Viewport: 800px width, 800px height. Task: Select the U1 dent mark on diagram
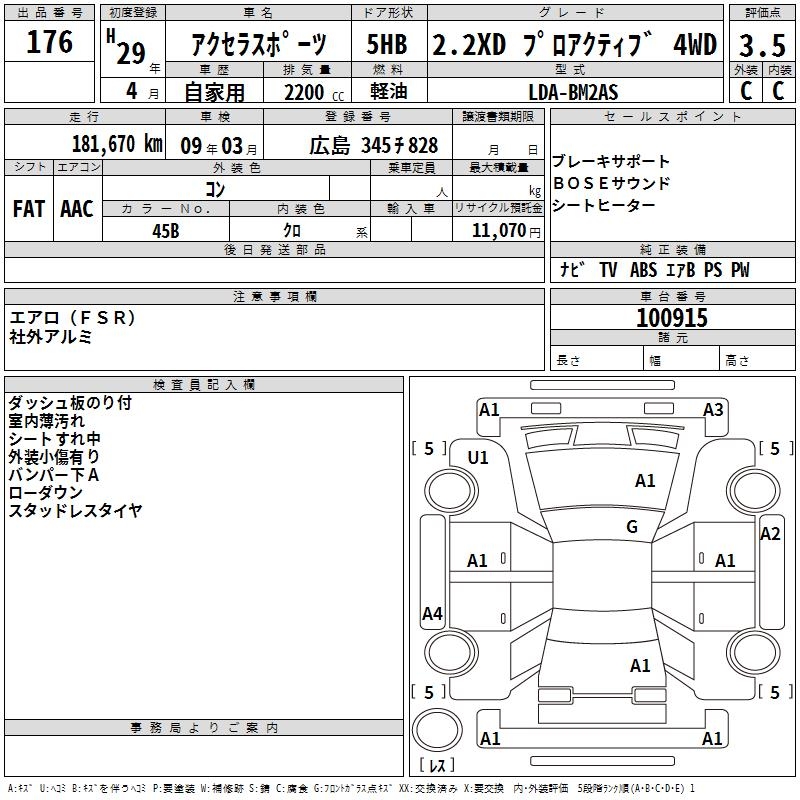[478, 458]
